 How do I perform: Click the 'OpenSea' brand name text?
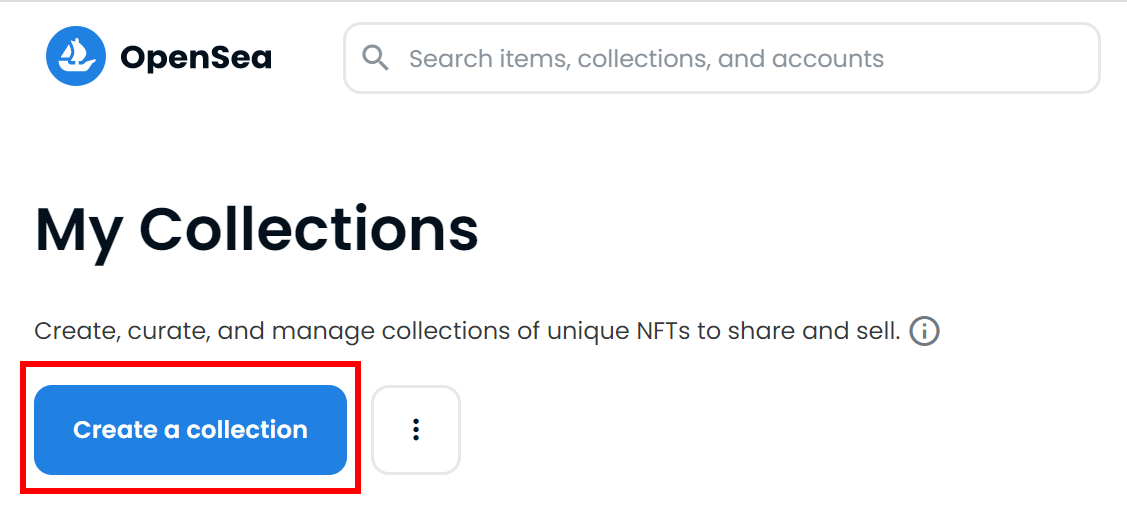click(196, 58)
